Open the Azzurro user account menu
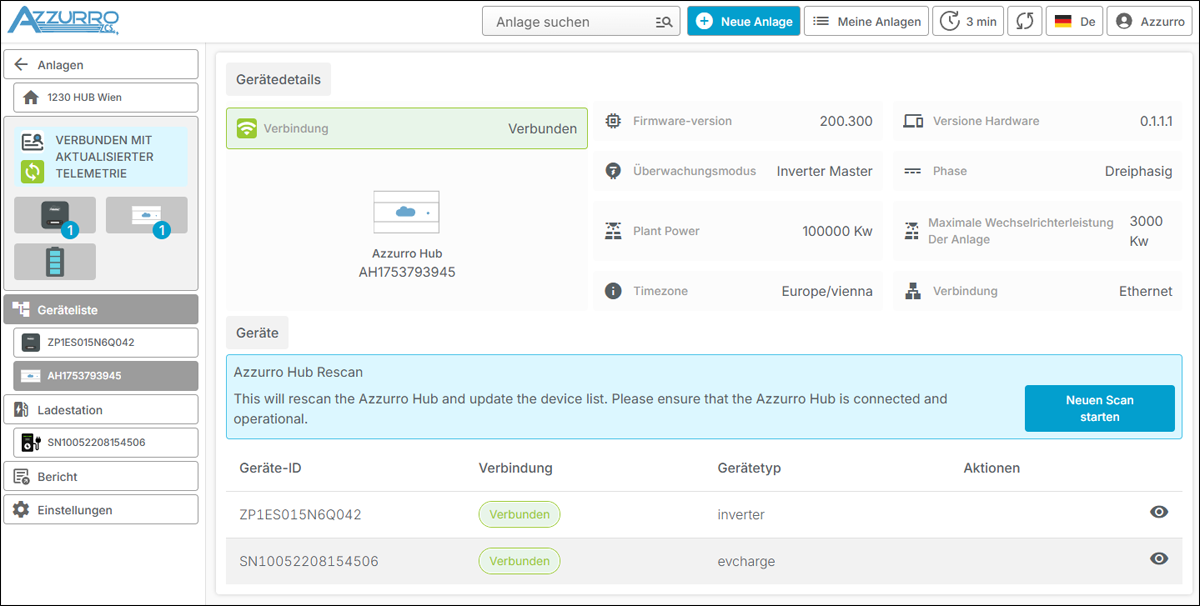The height and width of the screenshot is (606, 1200). click(1149, 21)
